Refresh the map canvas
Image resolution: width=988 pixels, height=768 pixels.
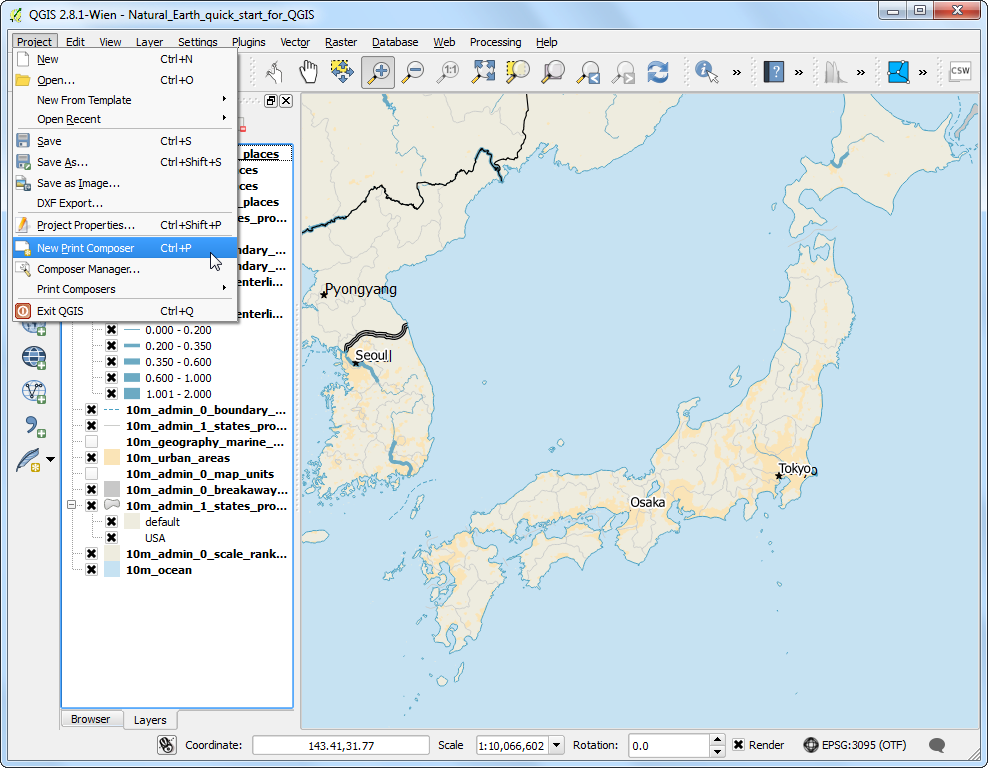coord(658,72)
